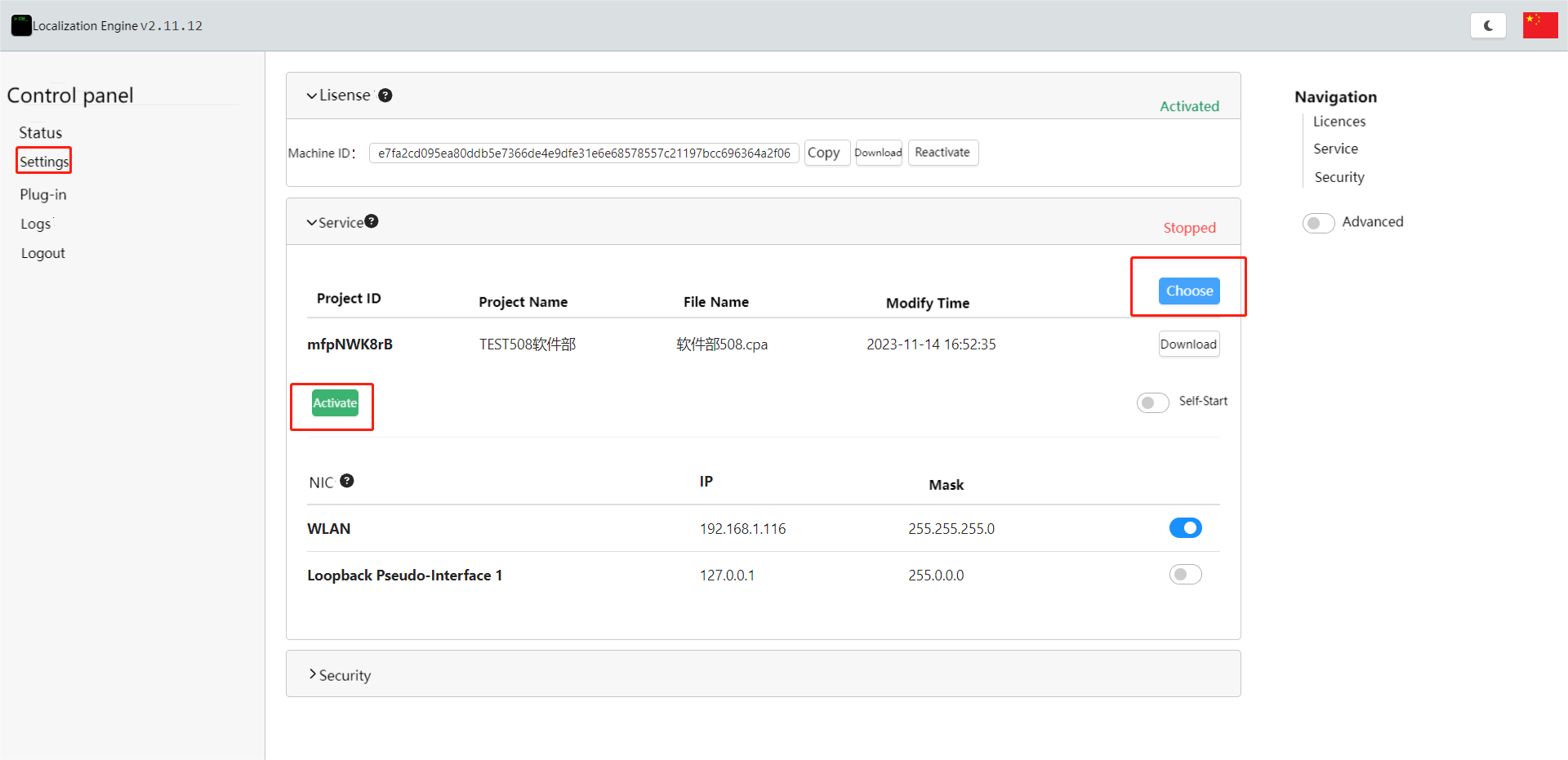The image size is (1568, 760).
Task: Collapse the Lisense section
Action: [312, 96]
